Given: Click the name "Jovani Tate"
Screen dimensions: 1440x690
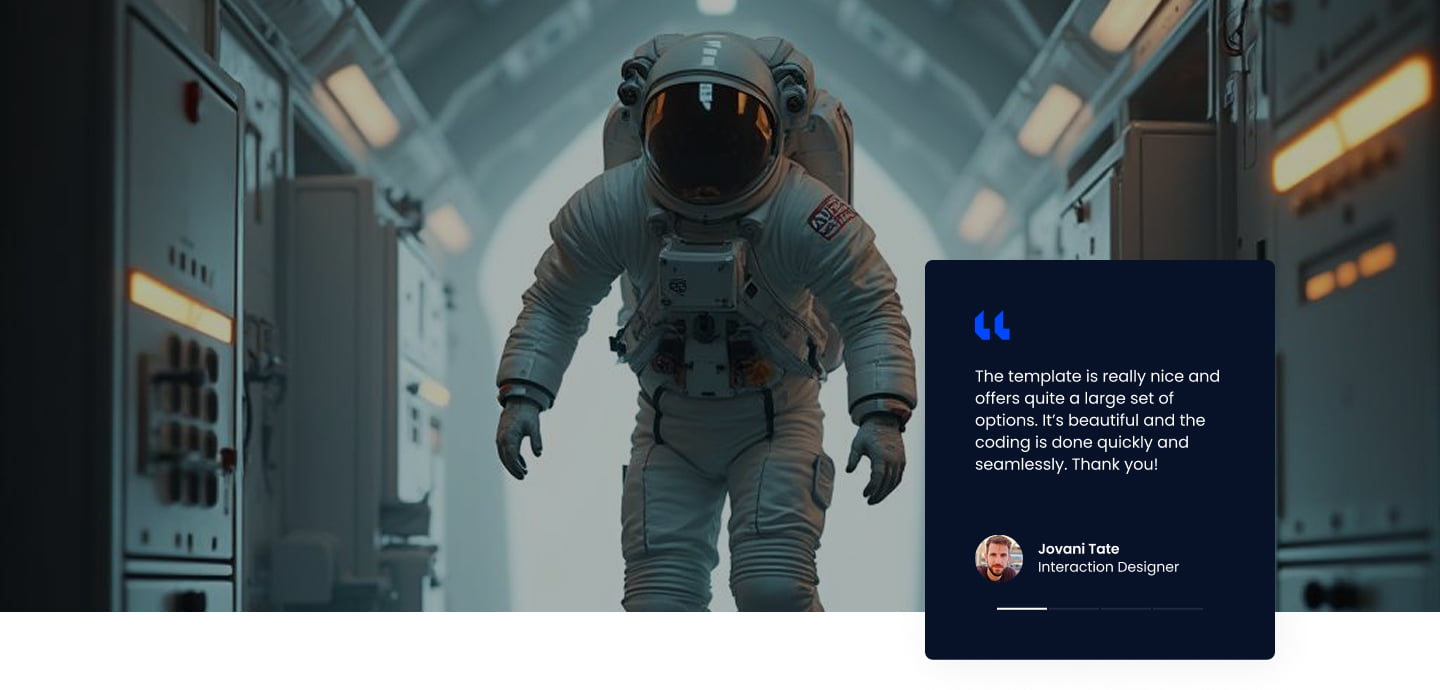Looking at the screenshot, I should [x=1078, y=549].
